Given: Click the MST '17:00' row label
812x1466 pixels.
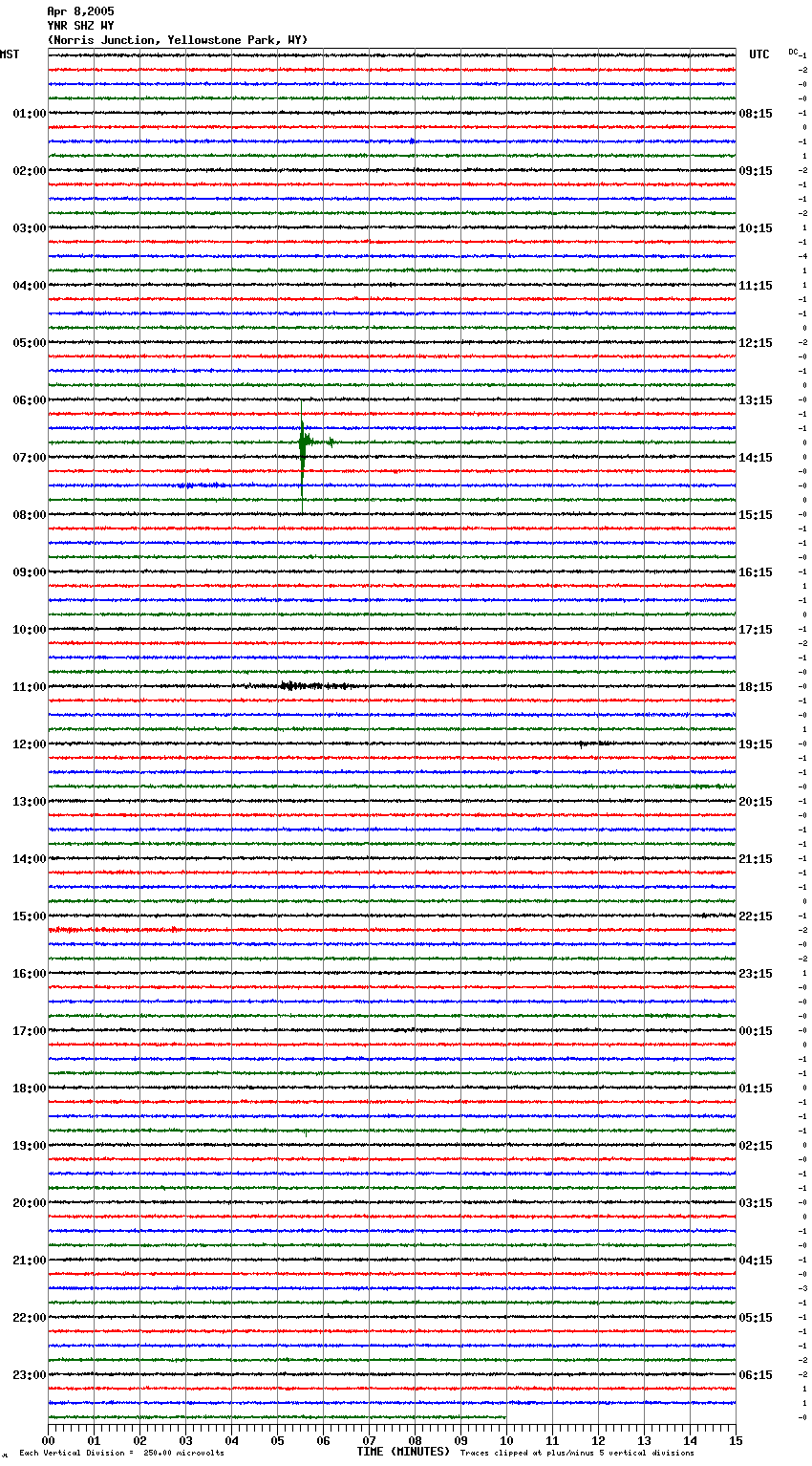Looking at the screenshot, I should coord(29,1031).
